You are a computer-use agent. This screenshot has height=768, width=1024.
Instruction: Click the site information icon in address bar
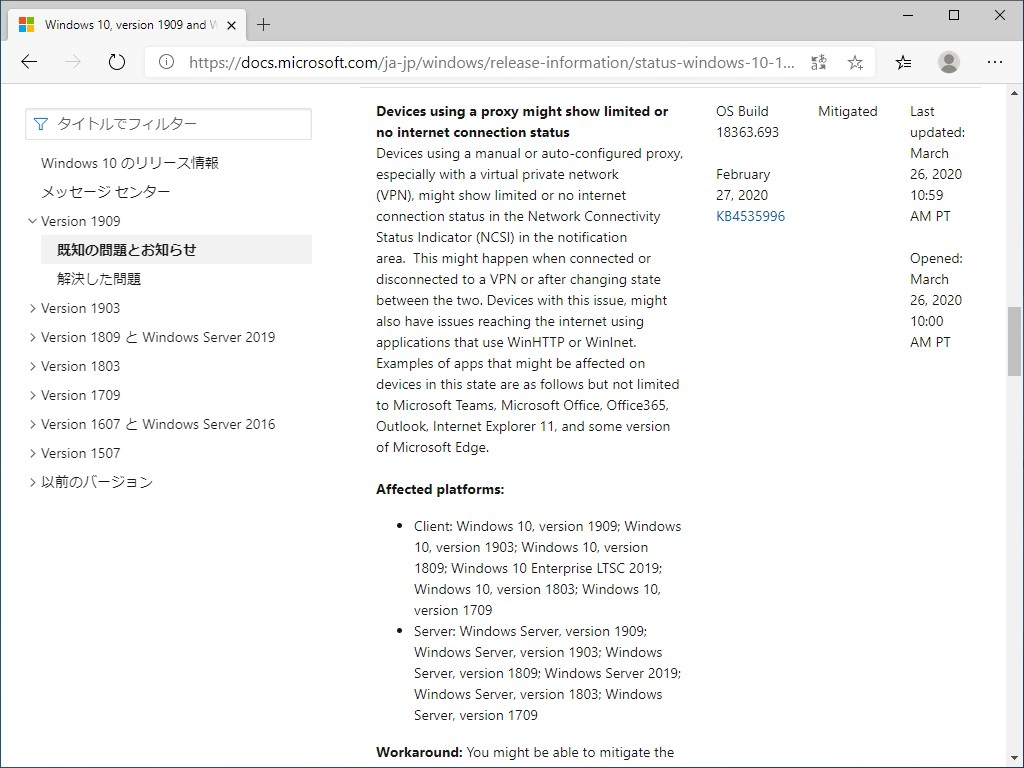point(165,61)
